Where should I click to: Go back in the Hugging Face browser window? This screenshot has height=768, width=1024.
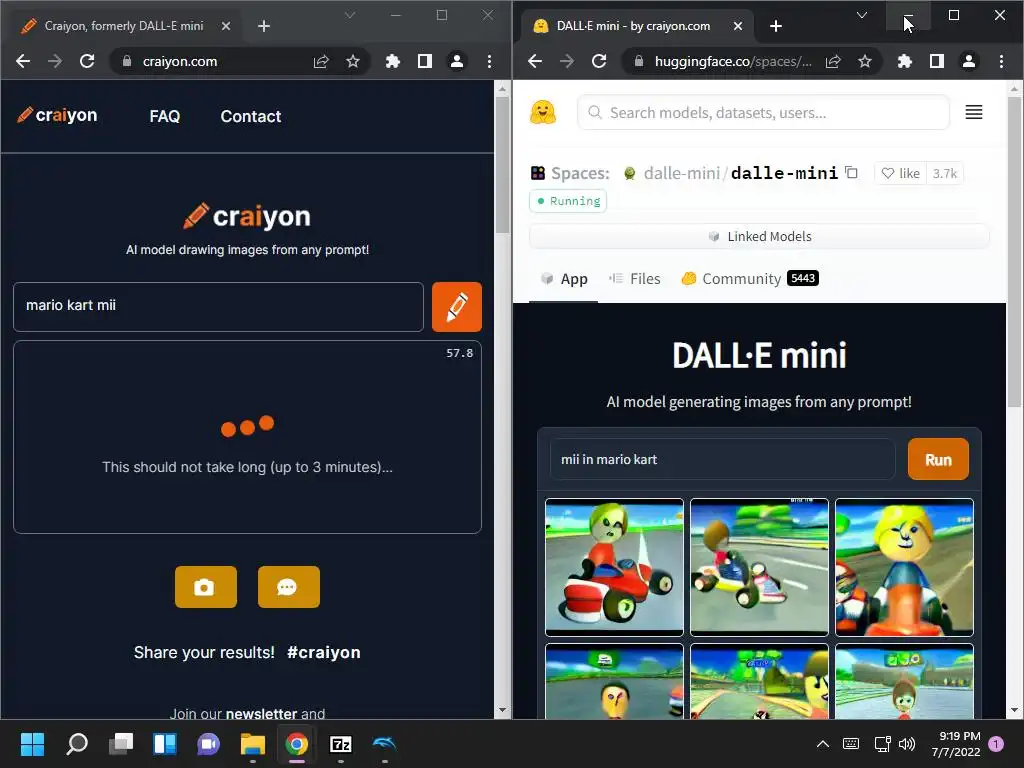pos(535,61)
